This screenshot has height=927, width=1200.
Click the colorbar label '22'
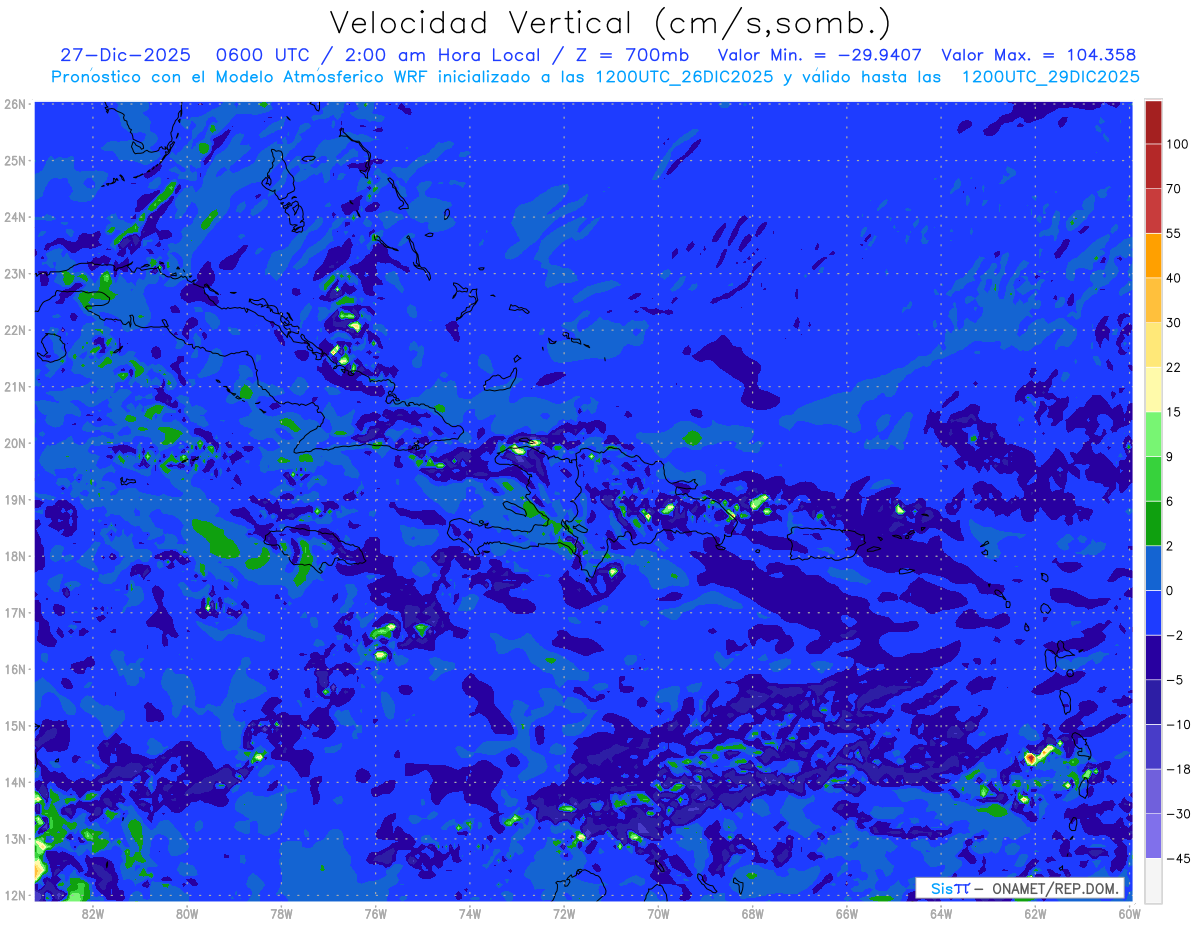pyautogui.click(x=1174, y=367)
